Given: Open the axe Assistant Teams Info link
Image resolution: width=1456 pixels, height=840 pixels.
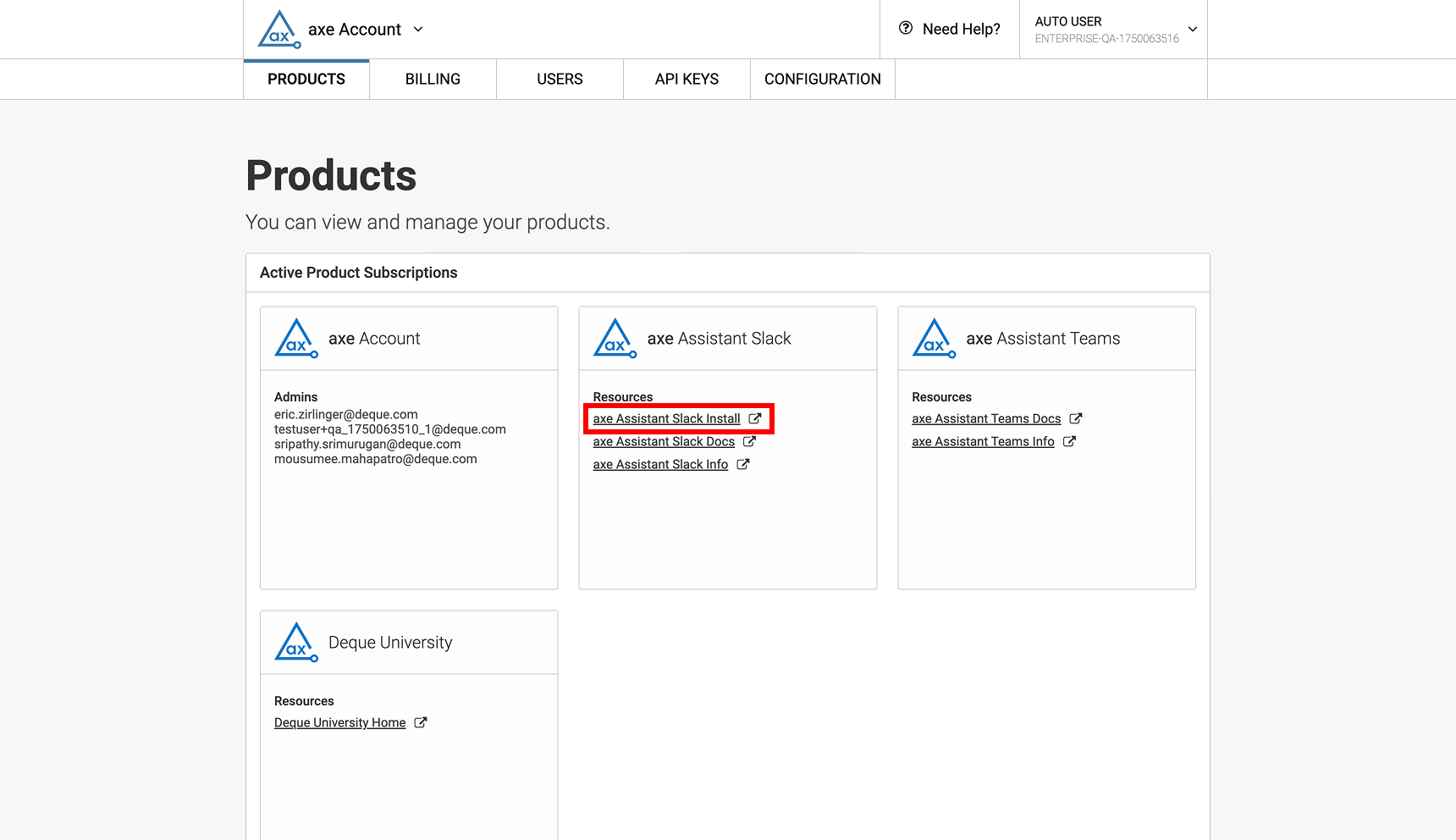Looking at the screenshot, I should click(983, 441).
